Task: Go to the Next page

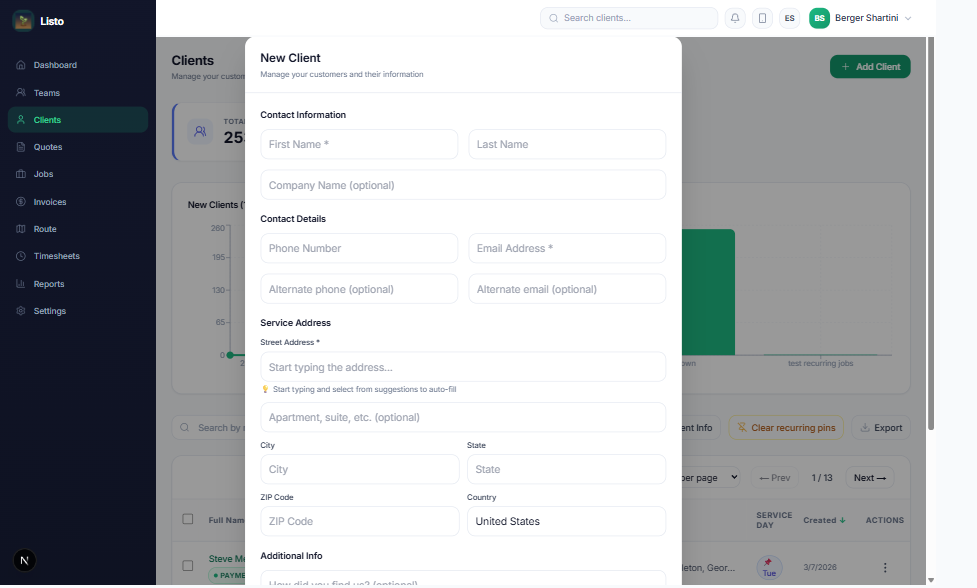Action: click(870, 478)
